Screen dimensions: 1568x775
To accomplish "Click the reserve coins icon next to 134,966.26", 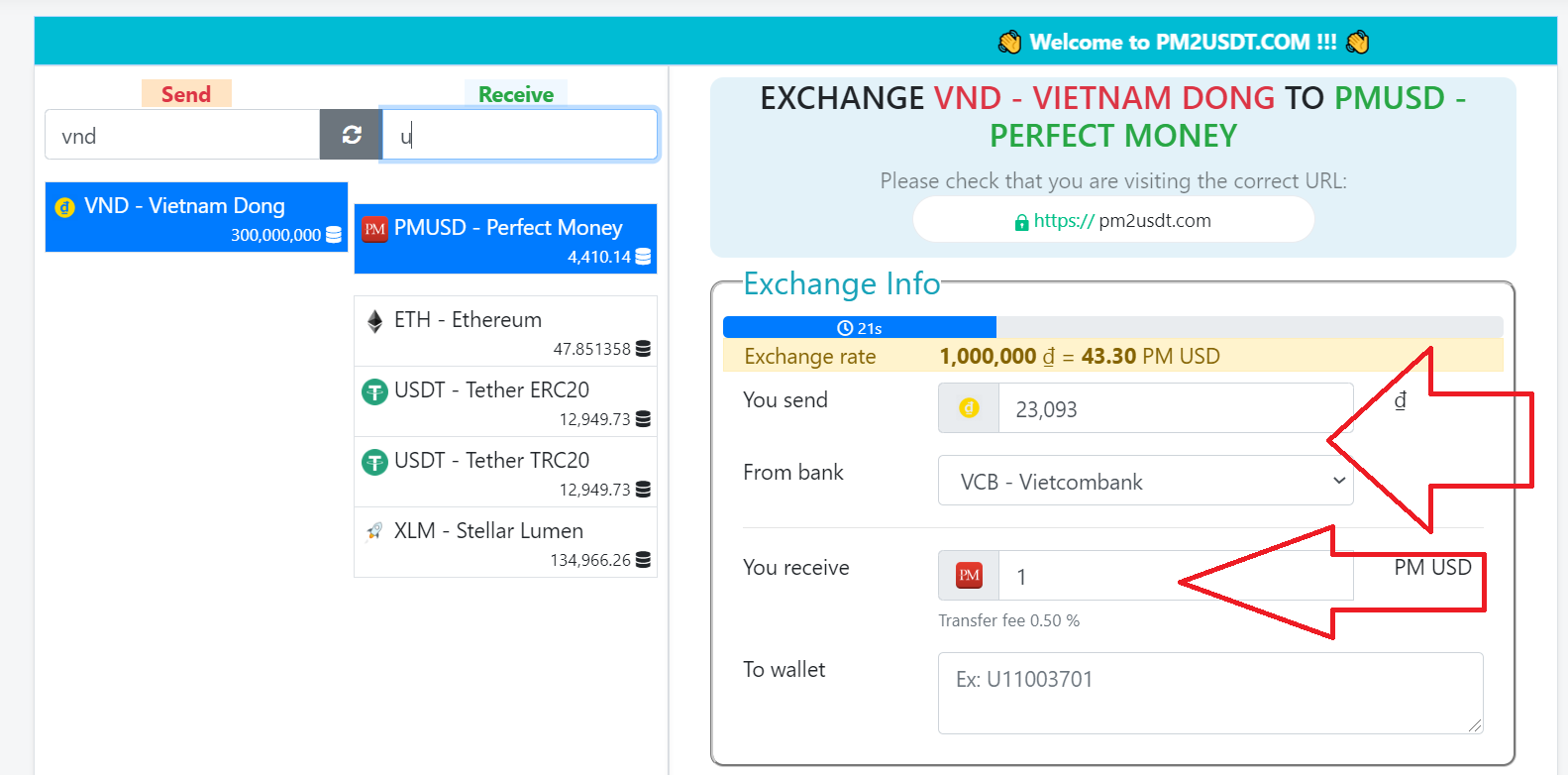I will [x=643, y=560].
